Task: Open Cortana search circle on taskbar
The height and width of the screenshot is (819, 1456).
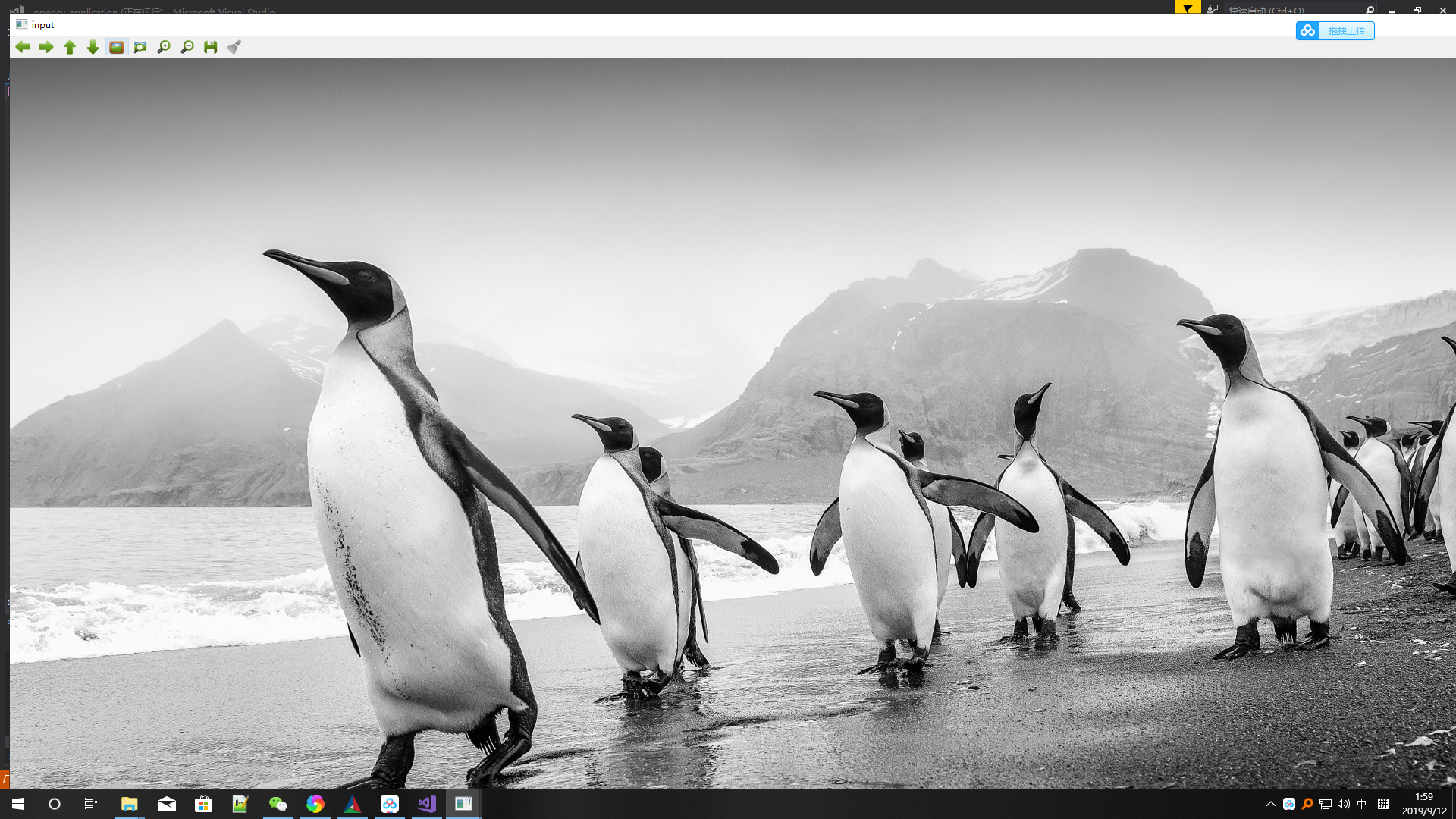Action: point(55,804)
